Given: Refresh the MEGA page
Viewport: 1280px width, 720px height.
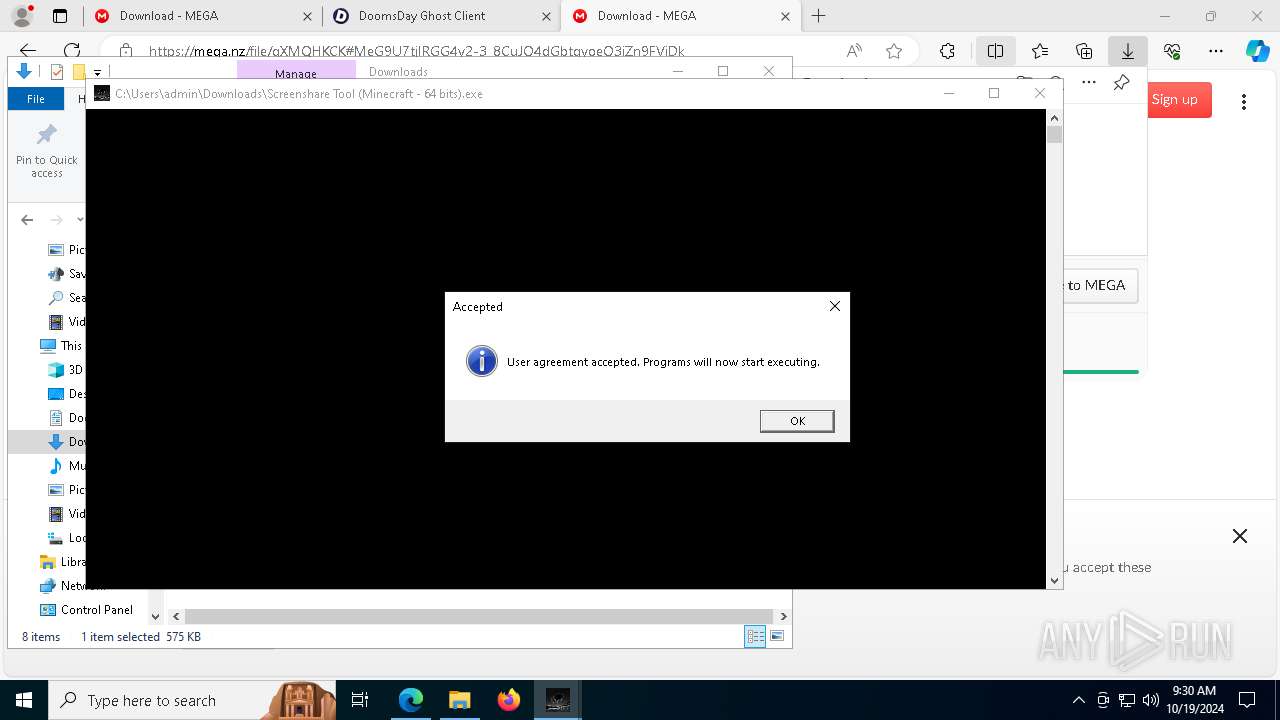Looking at the screenshot, I should click(72, 51).
